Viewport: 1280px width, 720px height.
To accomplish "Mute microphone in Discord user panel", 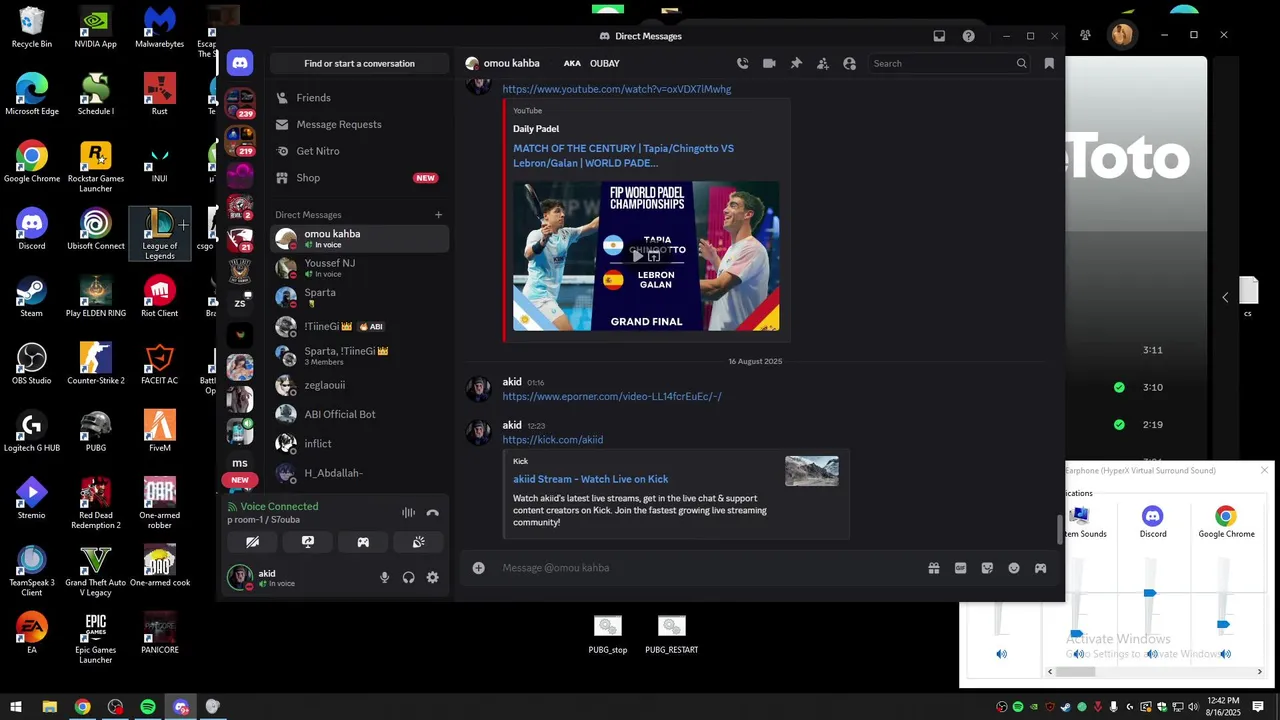I will click(x=384, y=577).
